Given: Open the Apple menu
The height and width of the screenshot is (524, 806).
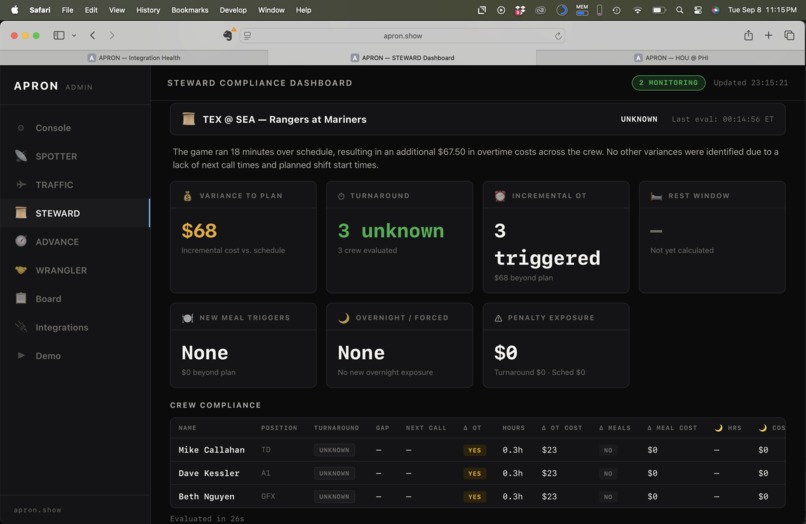Looking at the screenshot, I should click(14, 10).
